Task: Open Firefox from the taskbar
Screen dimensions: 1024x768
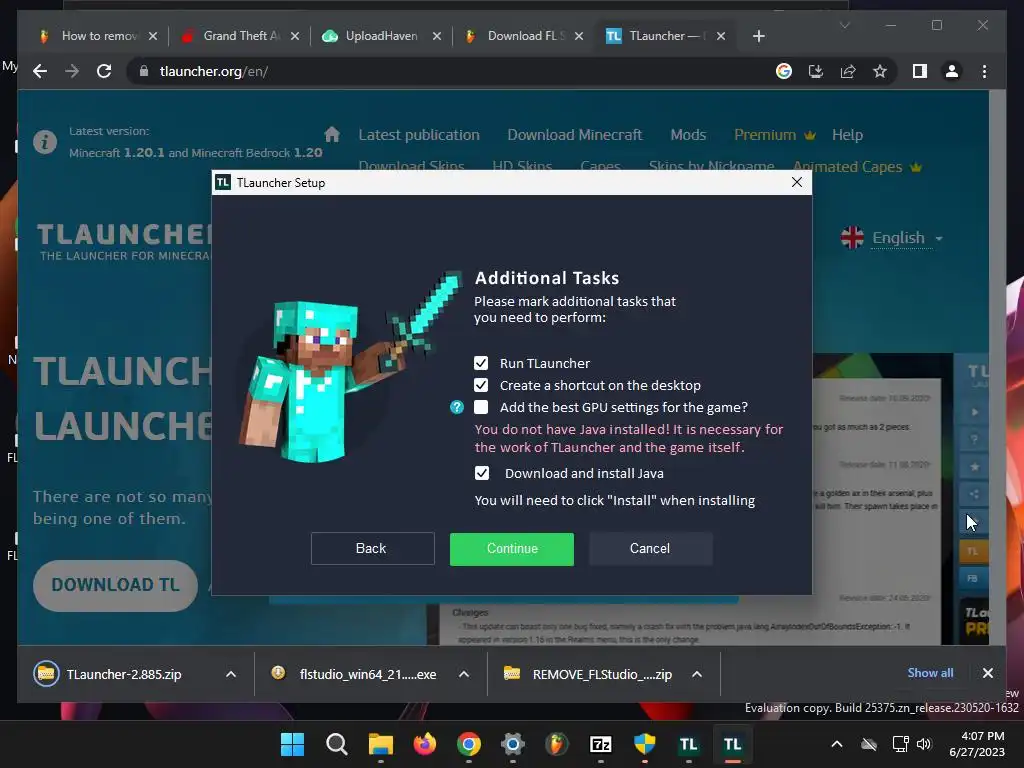Action: pos(424,744)
